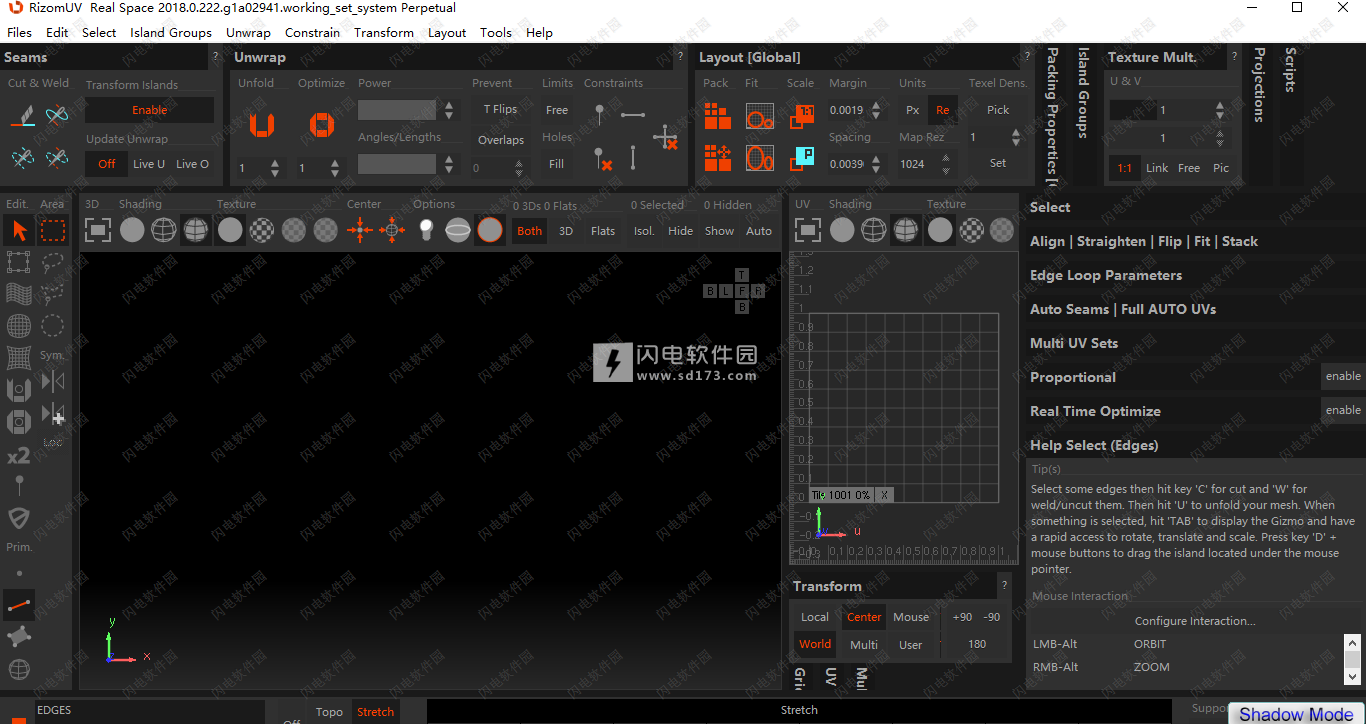Click the Margin value stepper arrows
The image size is (1366, 724).
[877, 110]
